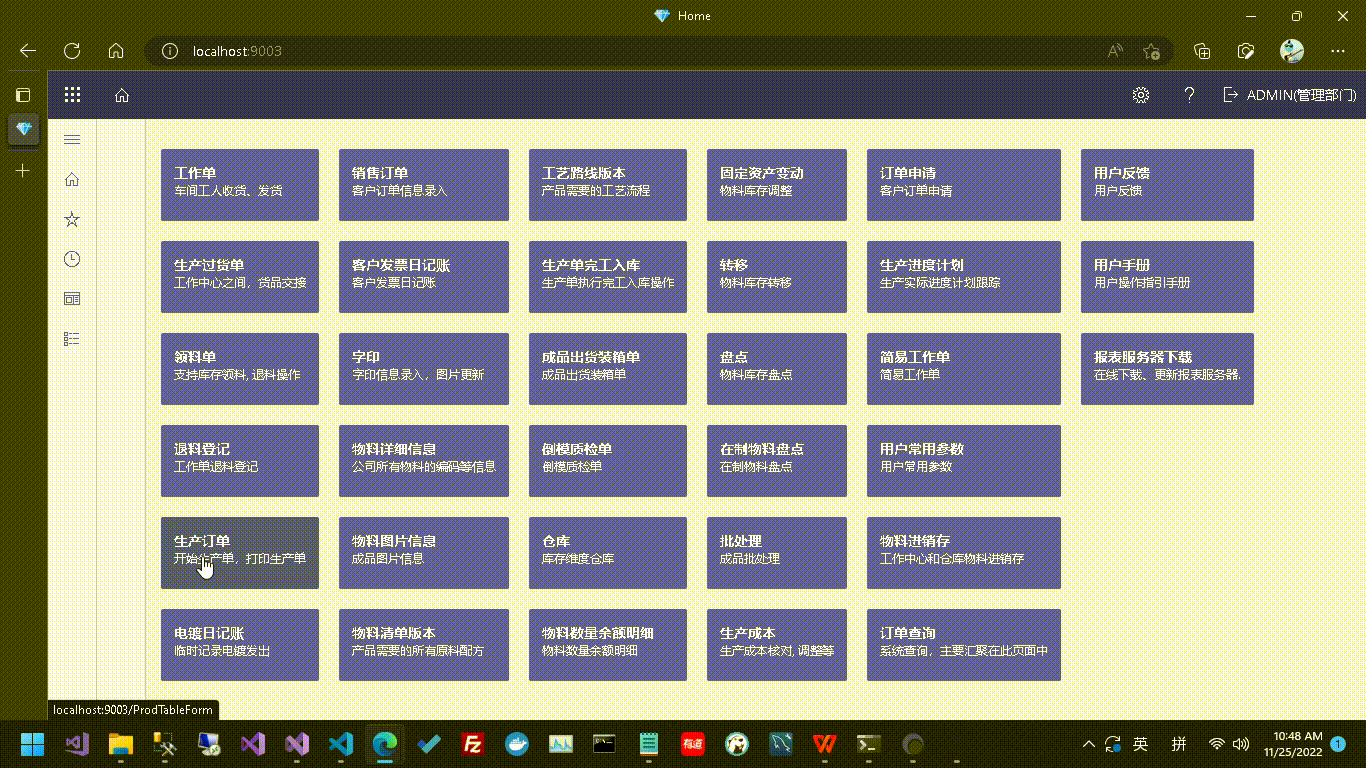The image size is (1366, 768).
Task: Open the clock history icon in the sidebar
Action: (71, 258)
